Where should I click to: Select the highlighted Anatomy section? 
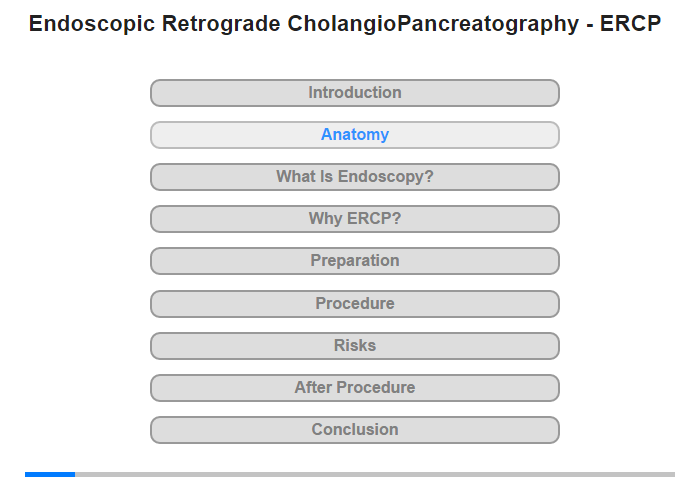[x=354, y=135]
